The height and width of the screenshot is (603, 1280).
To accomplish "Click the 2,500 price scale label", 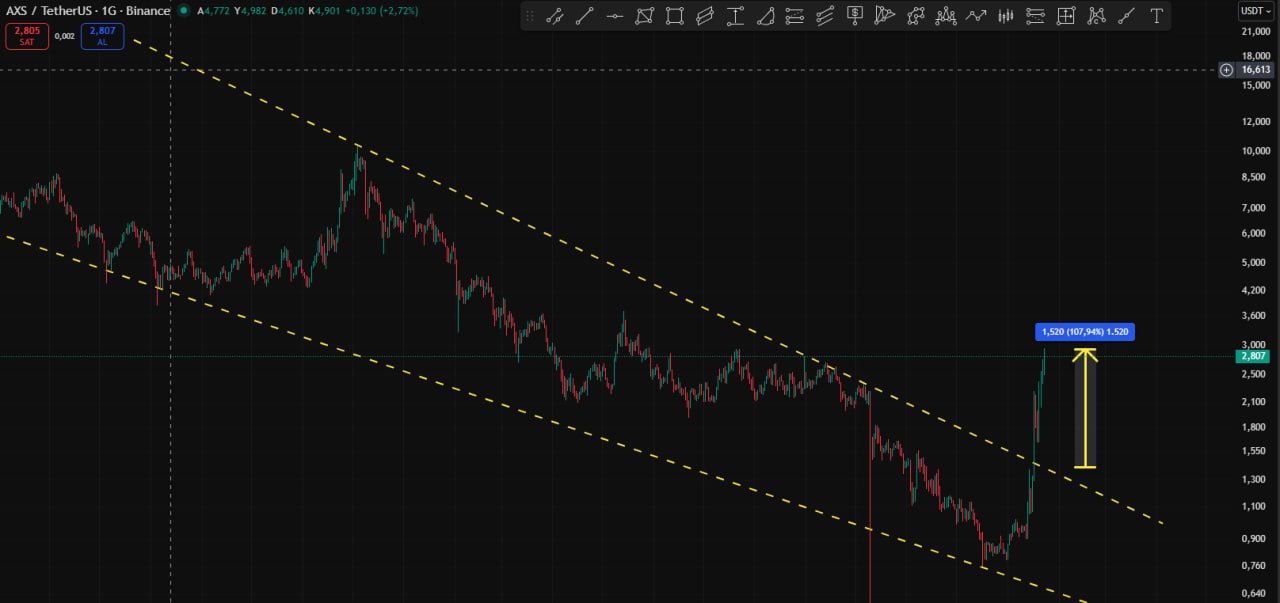I will pyautogui.click(x=1255, y=374).
